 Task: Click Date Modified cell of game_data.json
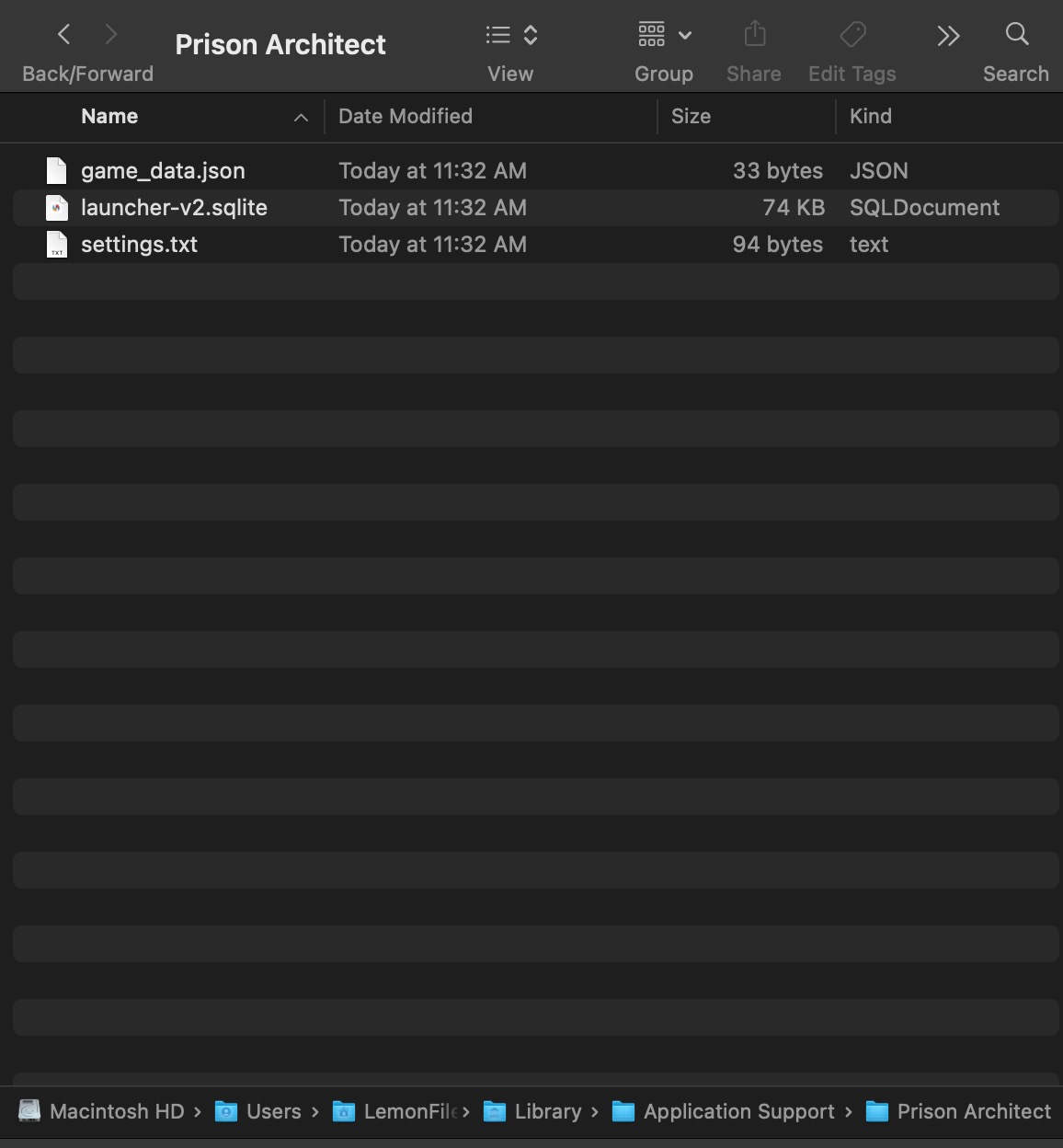point(432,170)
